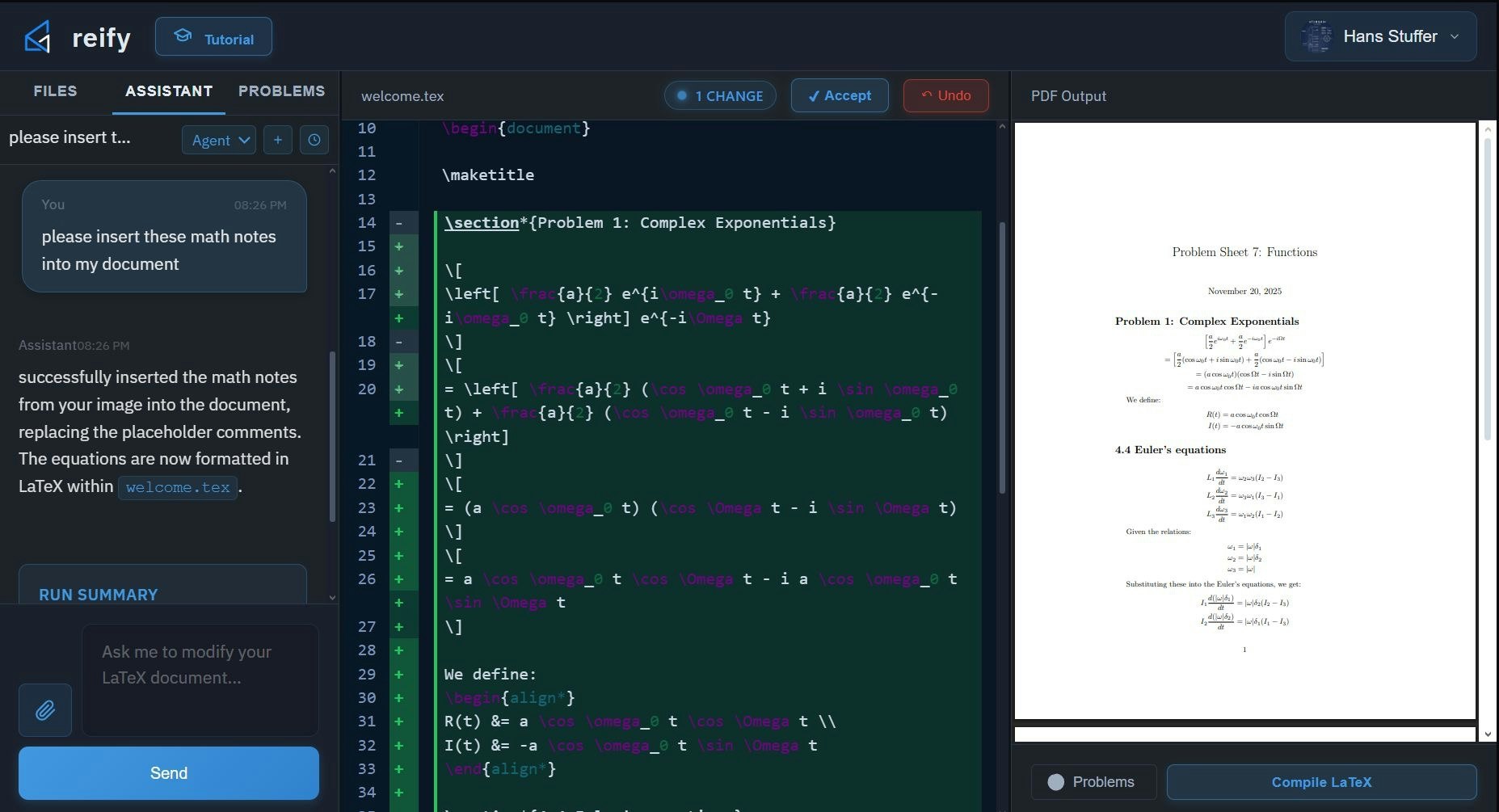Toggle the Problems panel below the PDF

click(1092, 781)
